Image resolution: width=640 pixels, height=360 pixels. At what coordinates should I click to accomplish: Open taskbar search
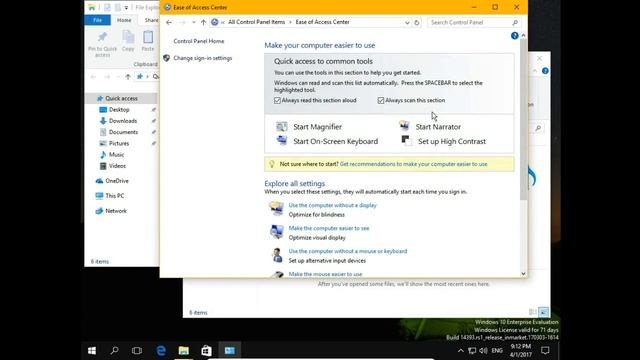tap(115, 351)
